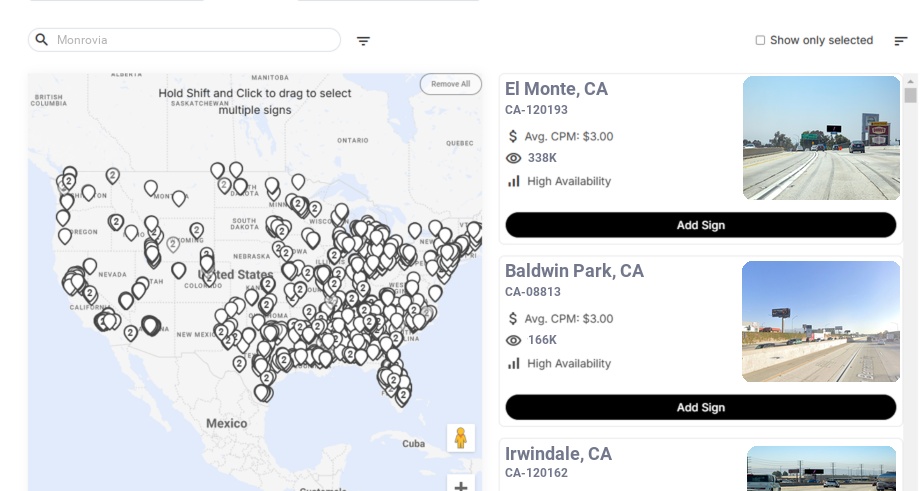Open the filter options icon beside search

[x=363, y=41]
